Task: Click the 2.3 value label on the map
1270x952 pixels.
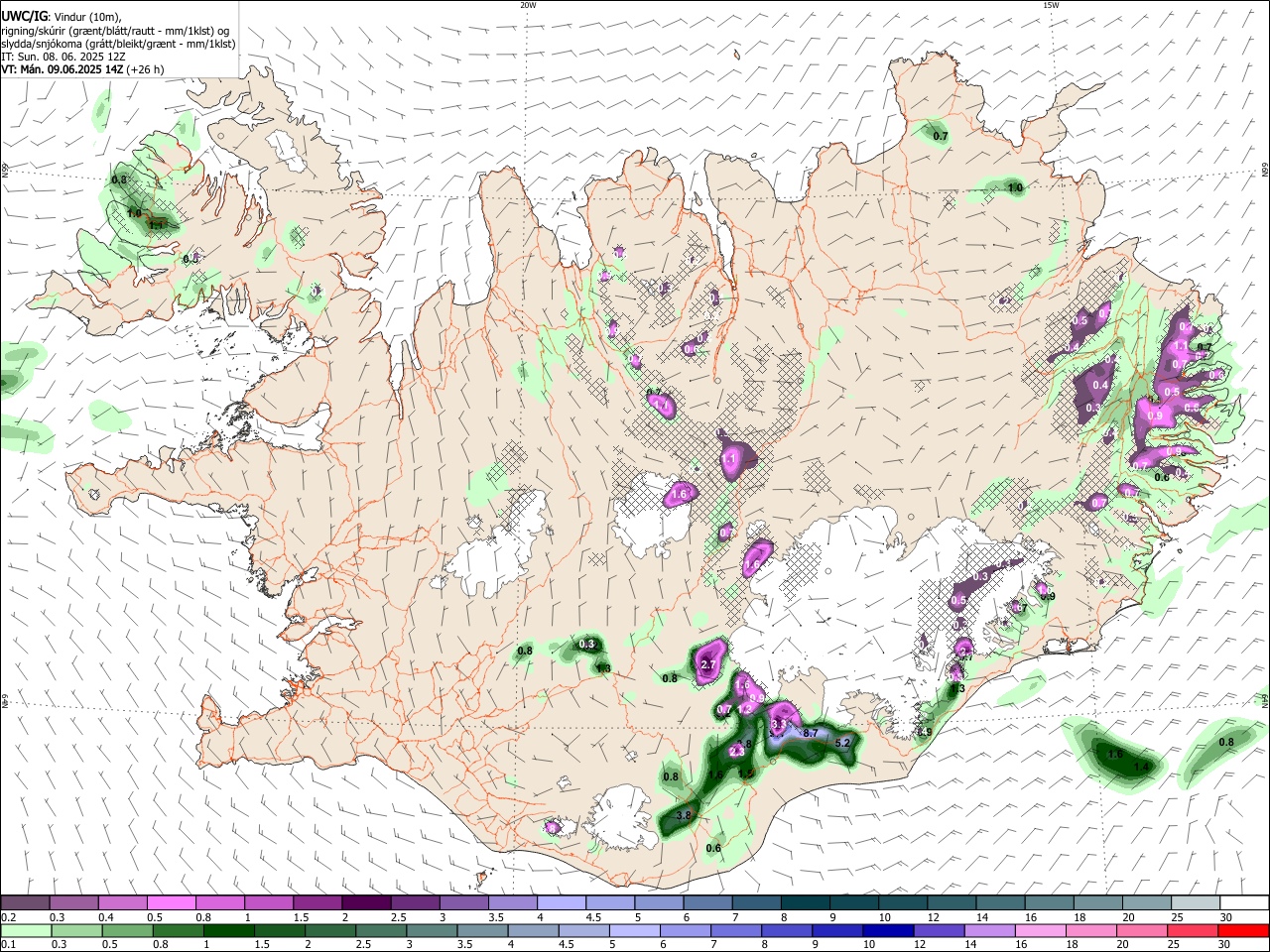Action: [737, 752]
